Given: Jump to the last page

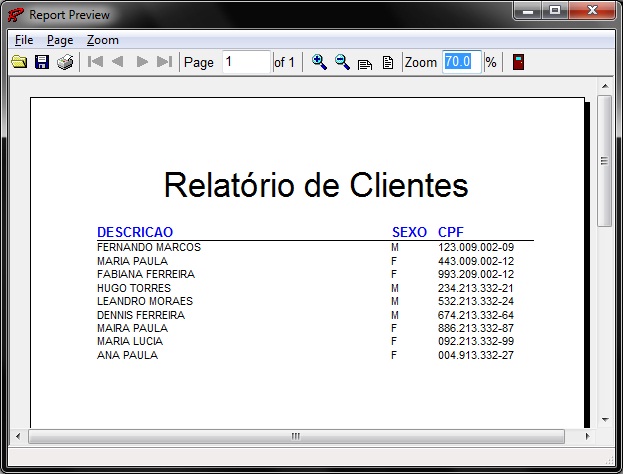Looking at the screenshot, I should click(165, 62).
